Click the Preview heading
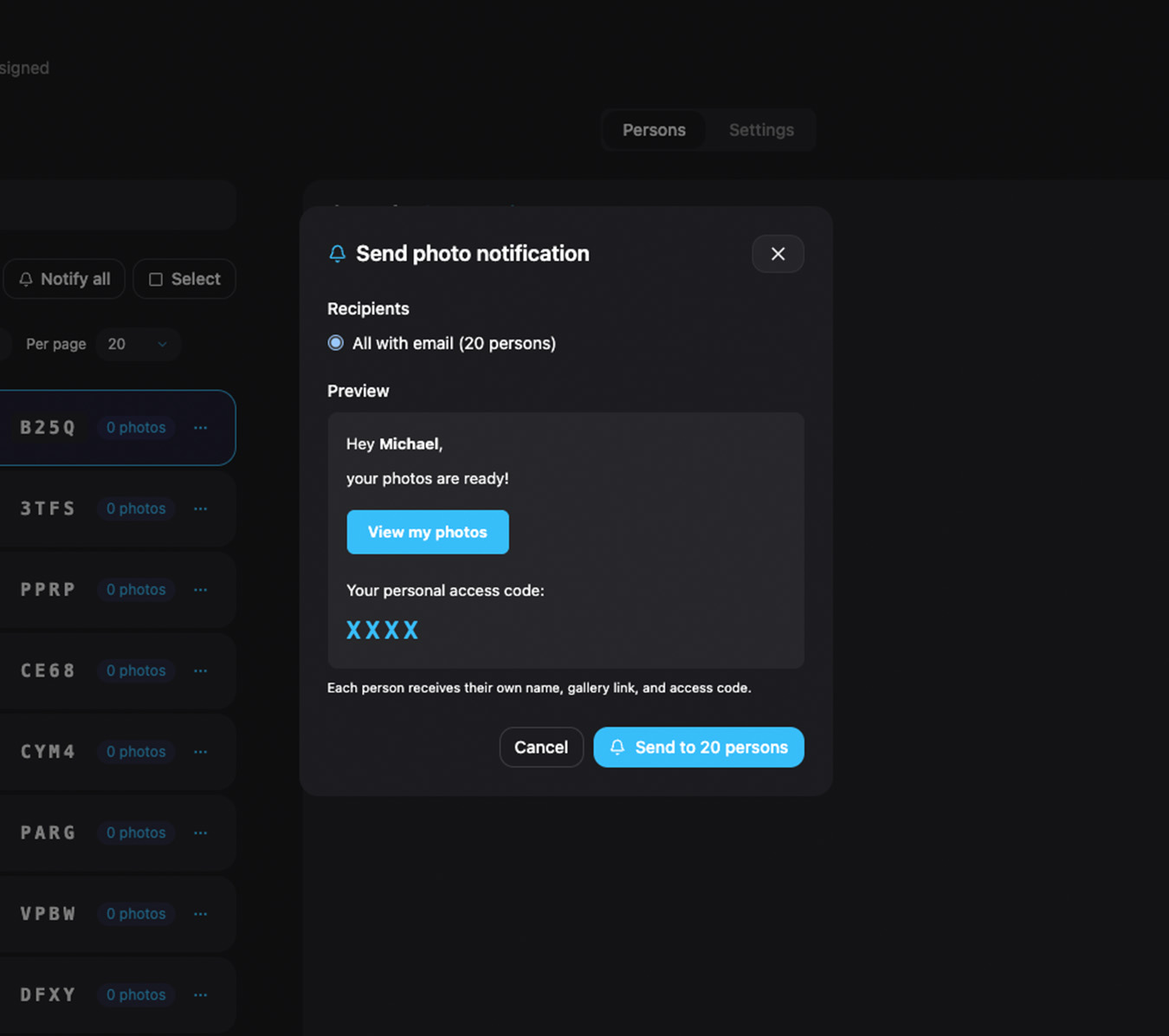Screen dimensions: 1169x1036 358,391
